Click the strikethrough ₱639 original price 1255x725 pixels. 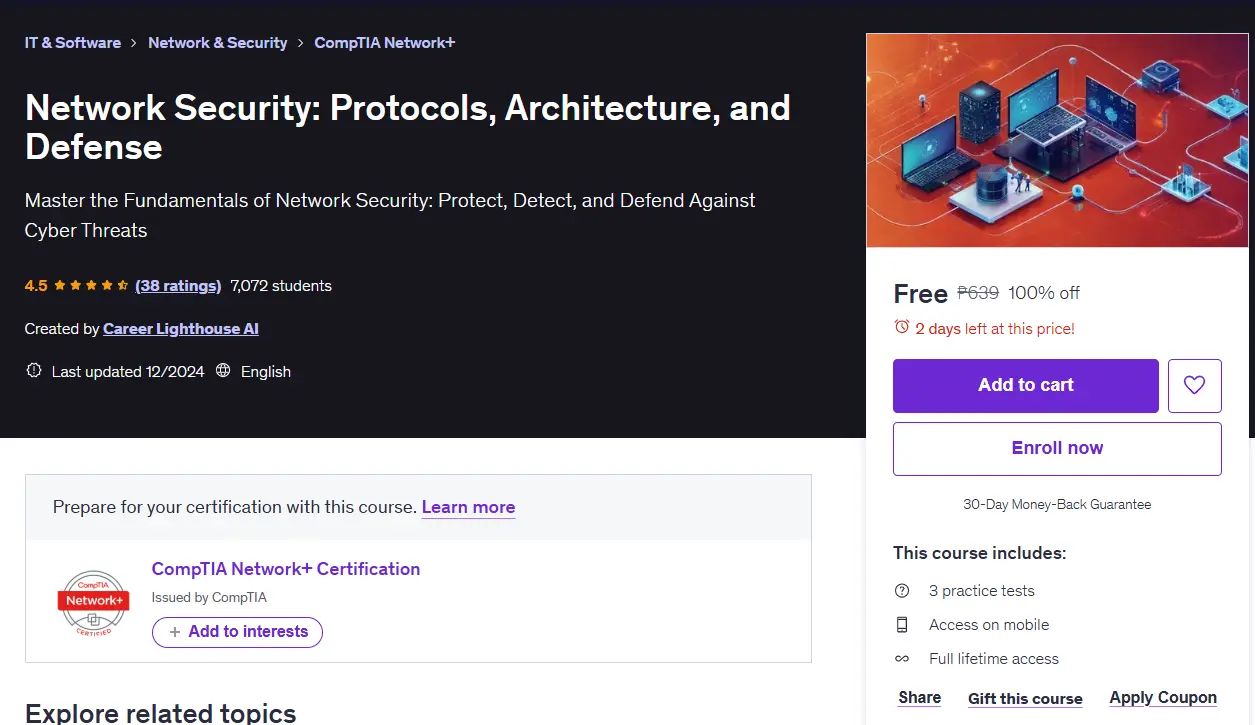pos(978,293)
